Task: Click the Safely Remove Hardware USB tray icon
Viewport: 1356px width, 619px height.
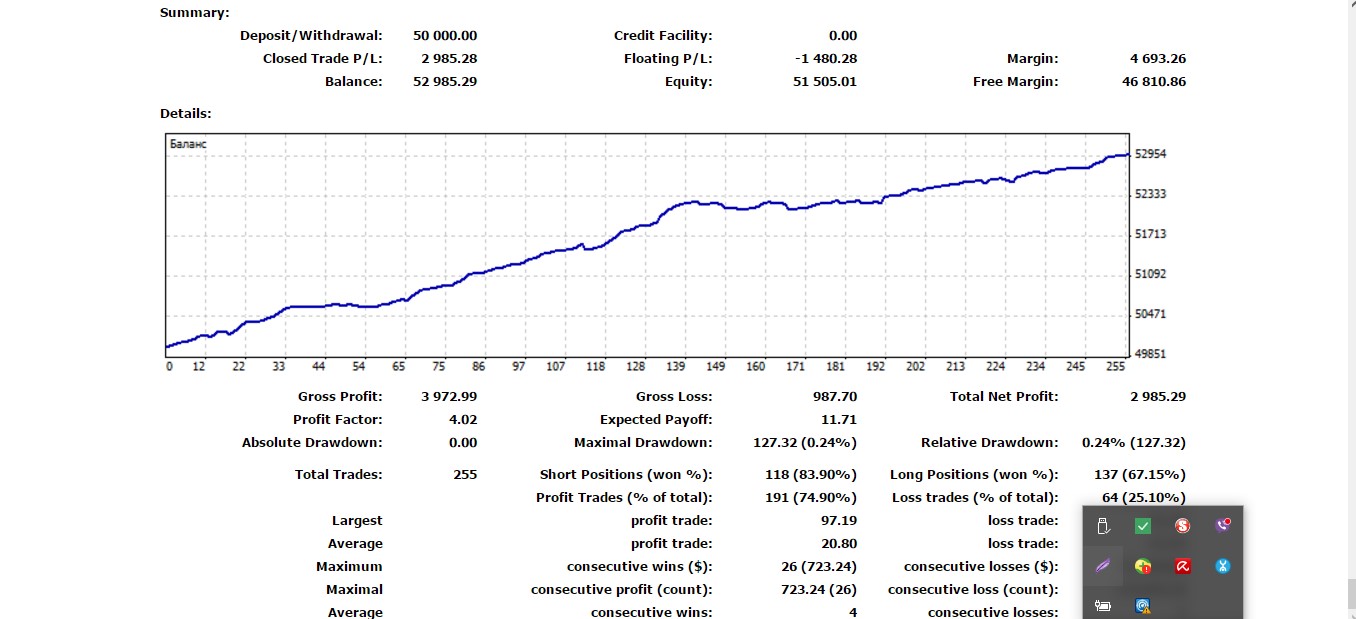Action: [x=1103, y=526]
